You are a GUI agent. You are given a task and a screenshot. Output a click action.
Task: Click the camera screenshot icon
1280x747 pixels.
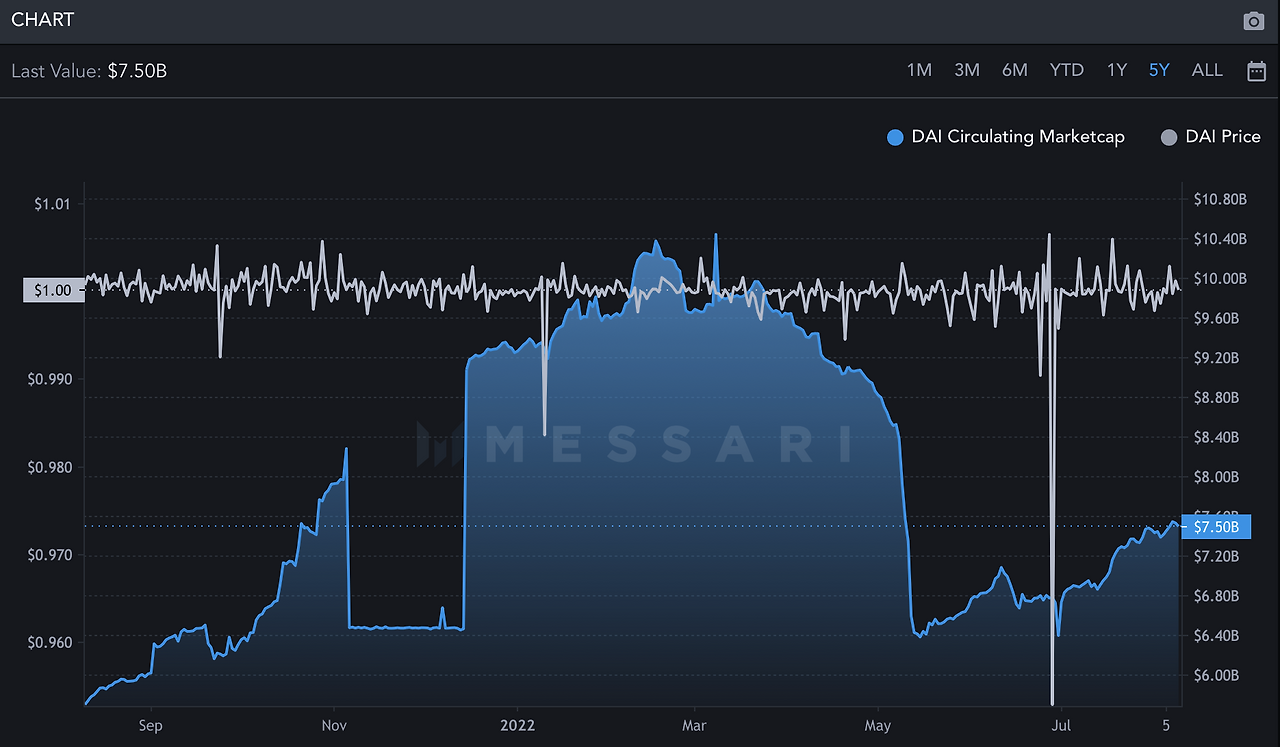tap(1254, 21)
